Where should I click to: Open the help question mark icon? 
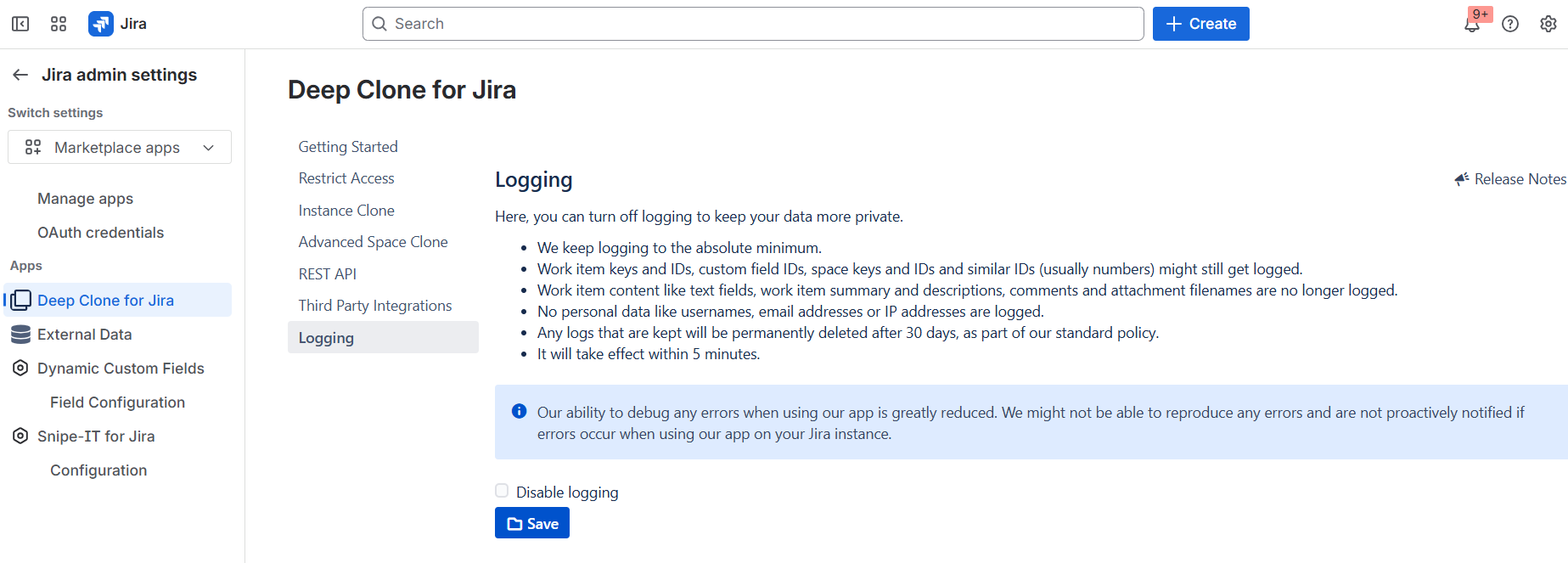point(1510,24)
